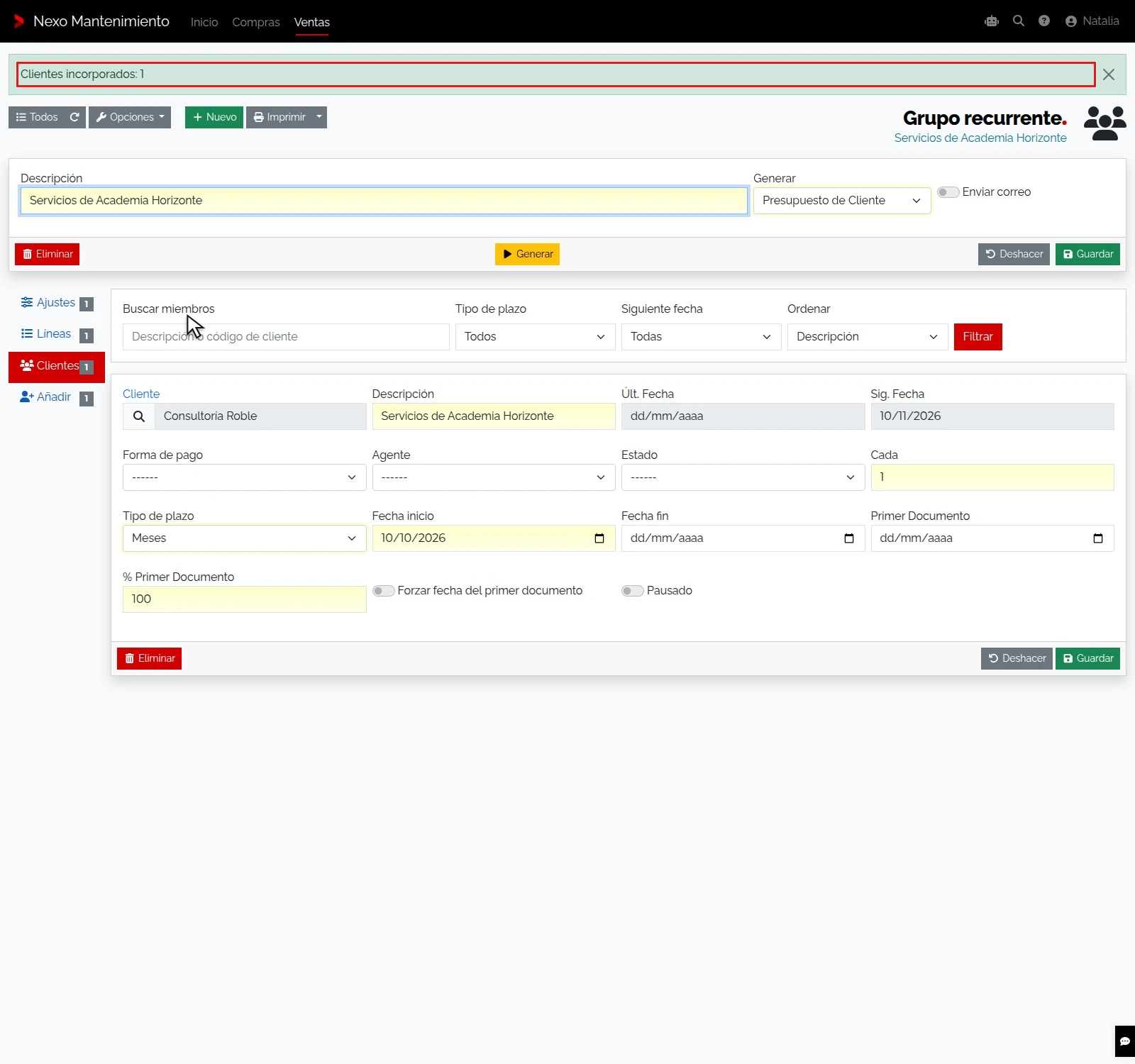Follow the Cliente link label
The height and width of the screenshot is (1064, 1135).
pyautogui.click(x=141, y=394)
